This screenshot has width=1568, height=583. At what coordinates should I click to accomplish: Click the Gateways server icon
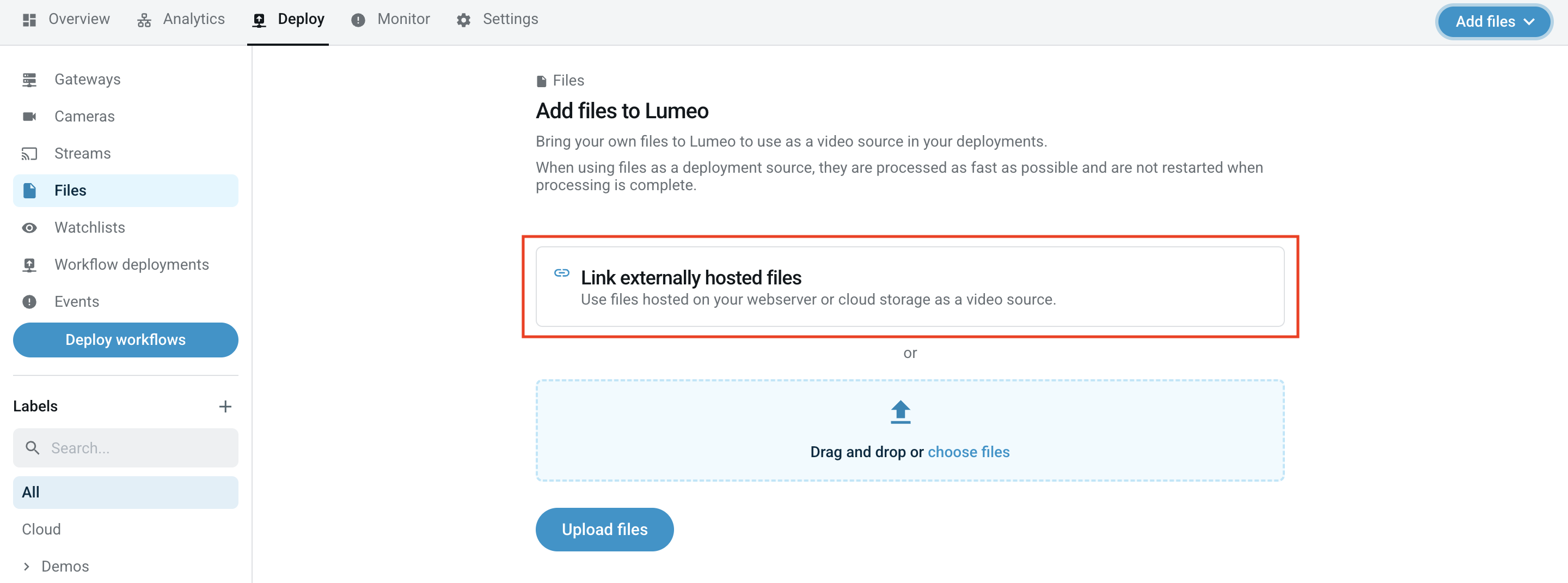coord(29,80)
